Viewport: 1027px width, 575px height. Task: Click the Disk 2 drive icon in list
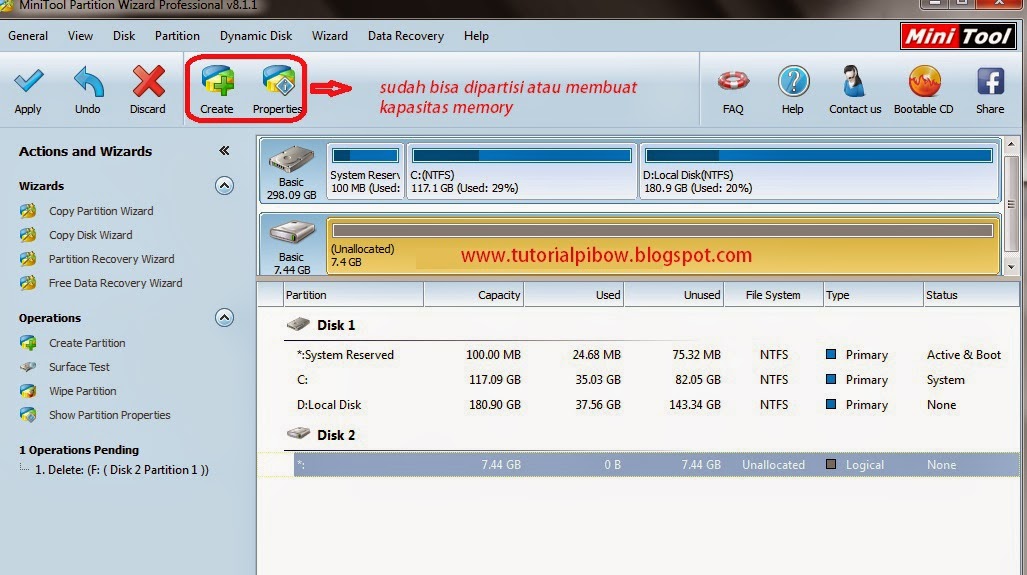[x=298, y=434]
